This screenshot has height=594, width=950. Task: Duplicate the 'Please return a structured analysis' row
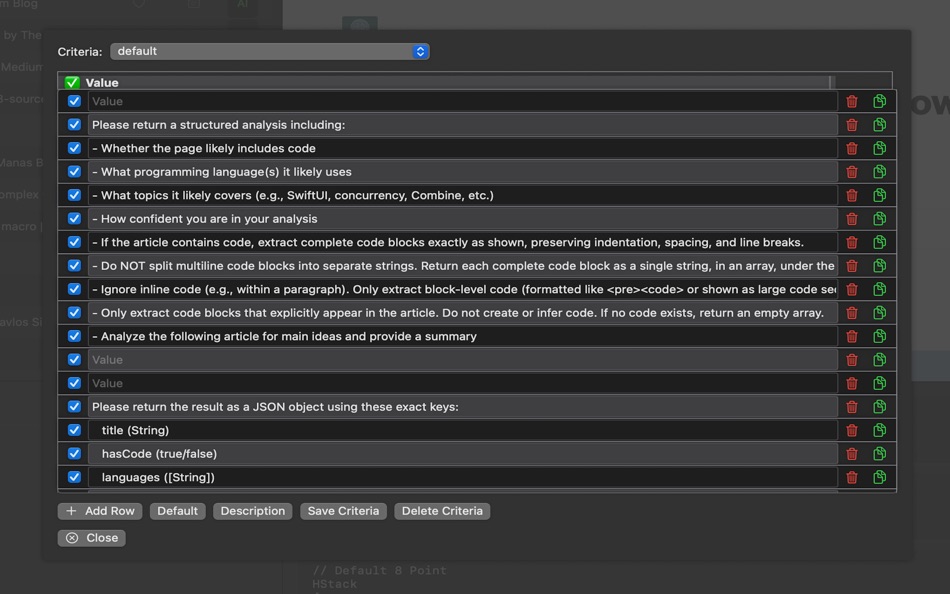(x=880, y=124)
